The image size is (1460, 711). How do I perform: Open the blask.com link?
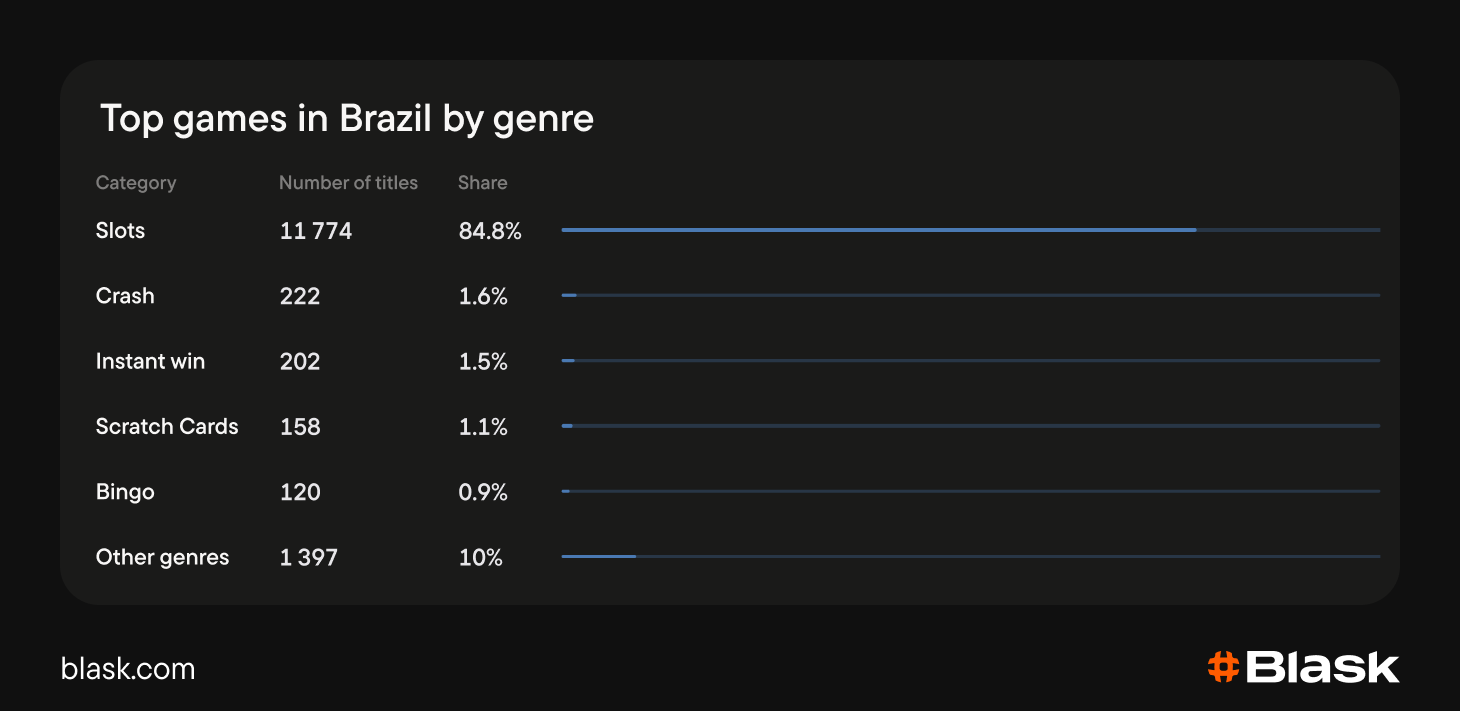[128, 669]
